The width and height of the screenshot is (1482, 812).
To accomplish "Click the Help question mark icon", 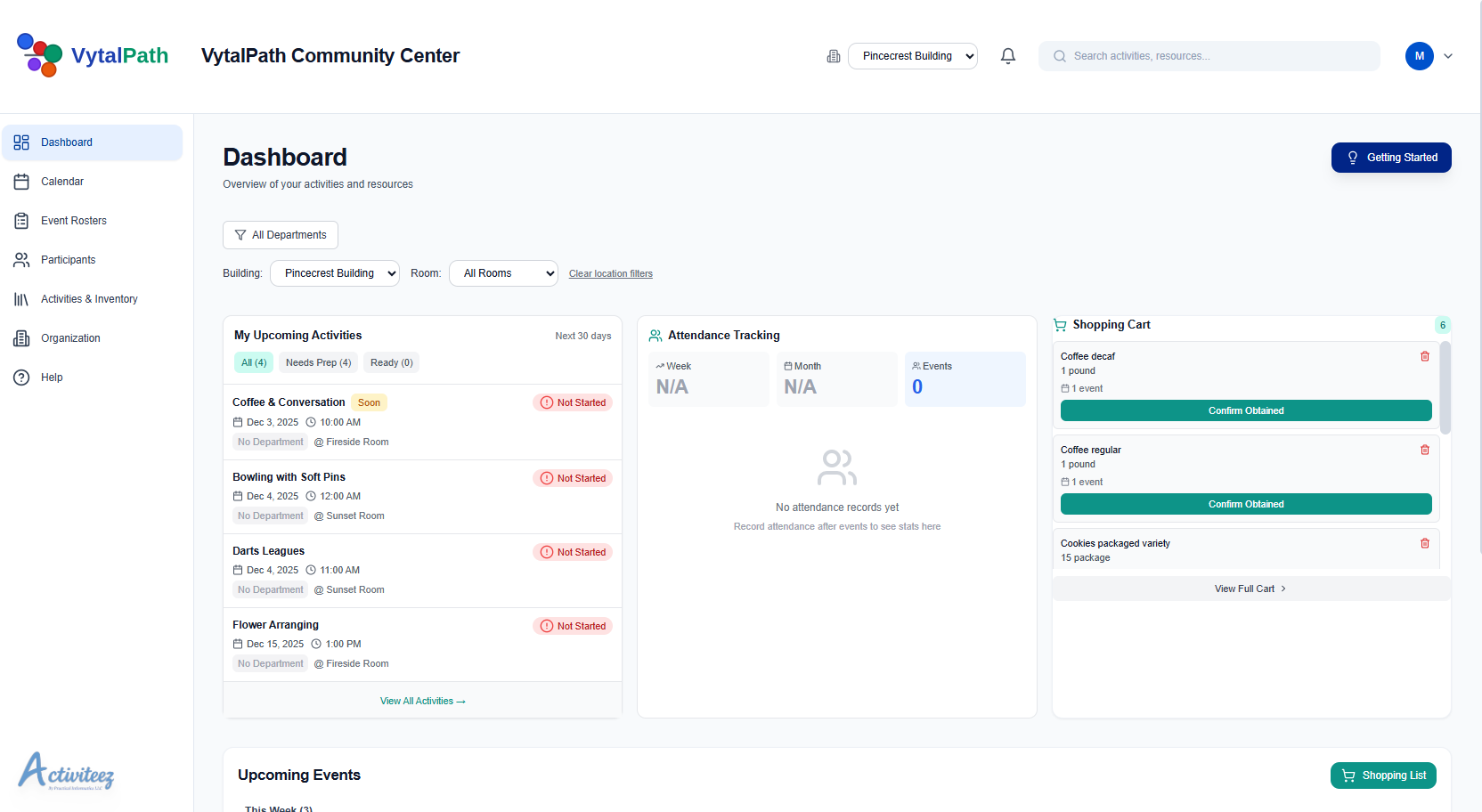I will coord(21,378).
